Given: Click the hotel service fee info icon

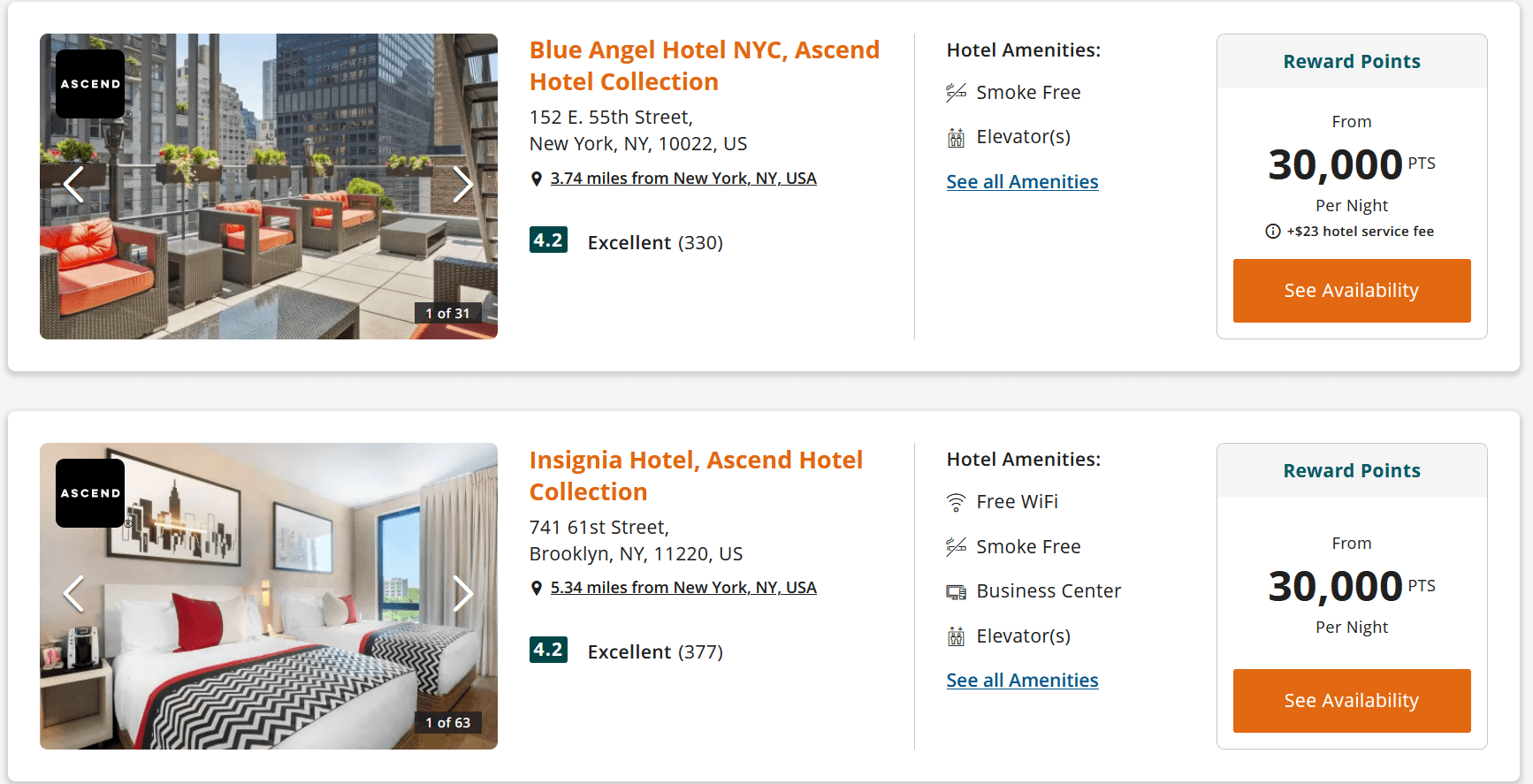Looking at the screenshot, I should point(1273,232).
